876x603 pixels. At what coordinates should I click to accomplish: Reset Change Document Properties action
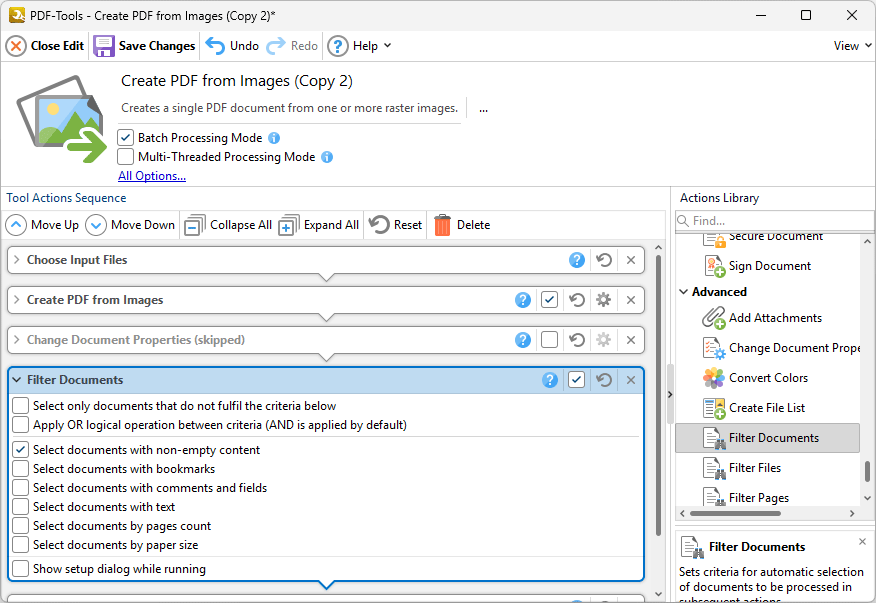click(577, 340)
